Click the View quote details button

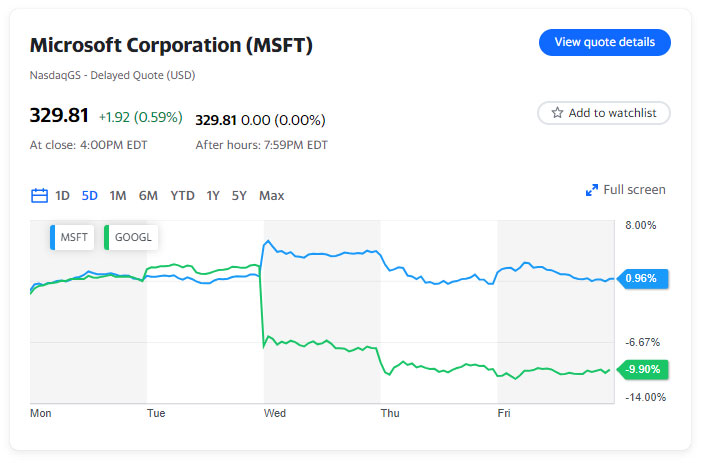click(604, 42)
